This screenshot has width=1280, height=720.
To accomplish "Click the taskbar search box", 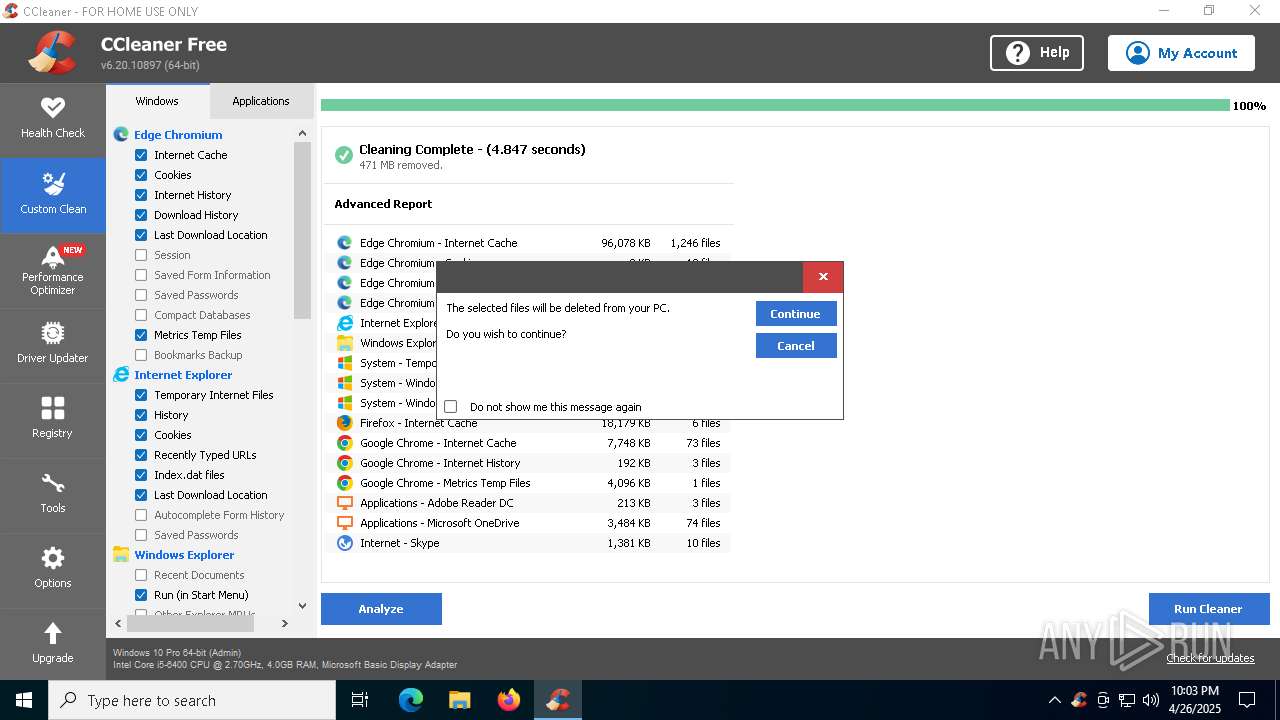I will point(192,700).
